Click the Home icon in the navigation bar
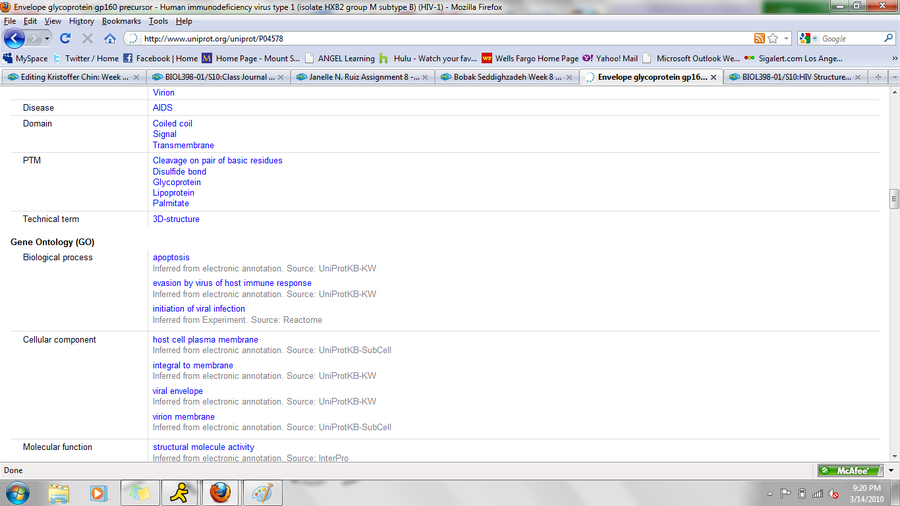 pos(110,38)
